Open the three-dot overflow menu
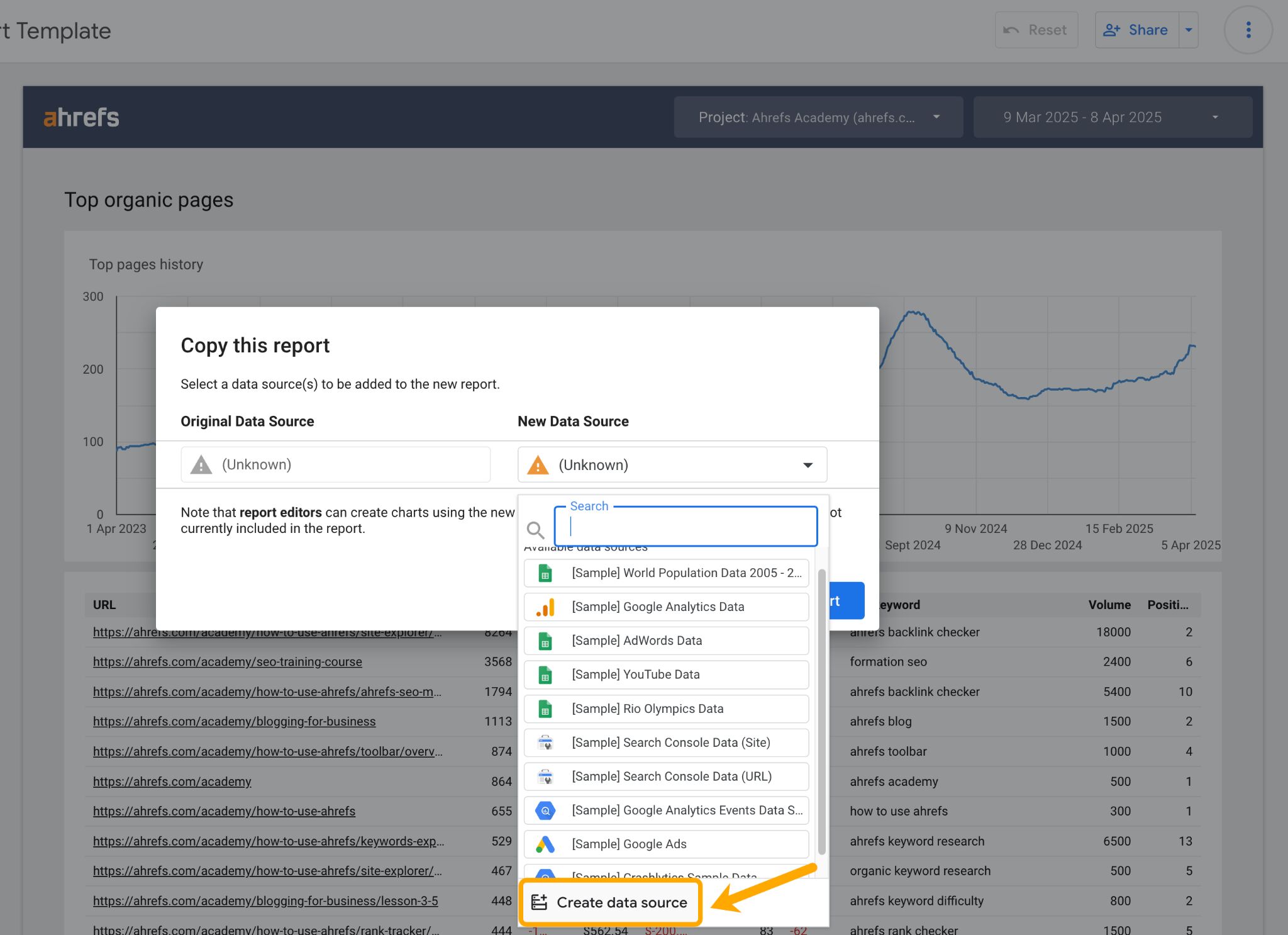Viewport: 1288px width, 935px height. (1247, 29)
